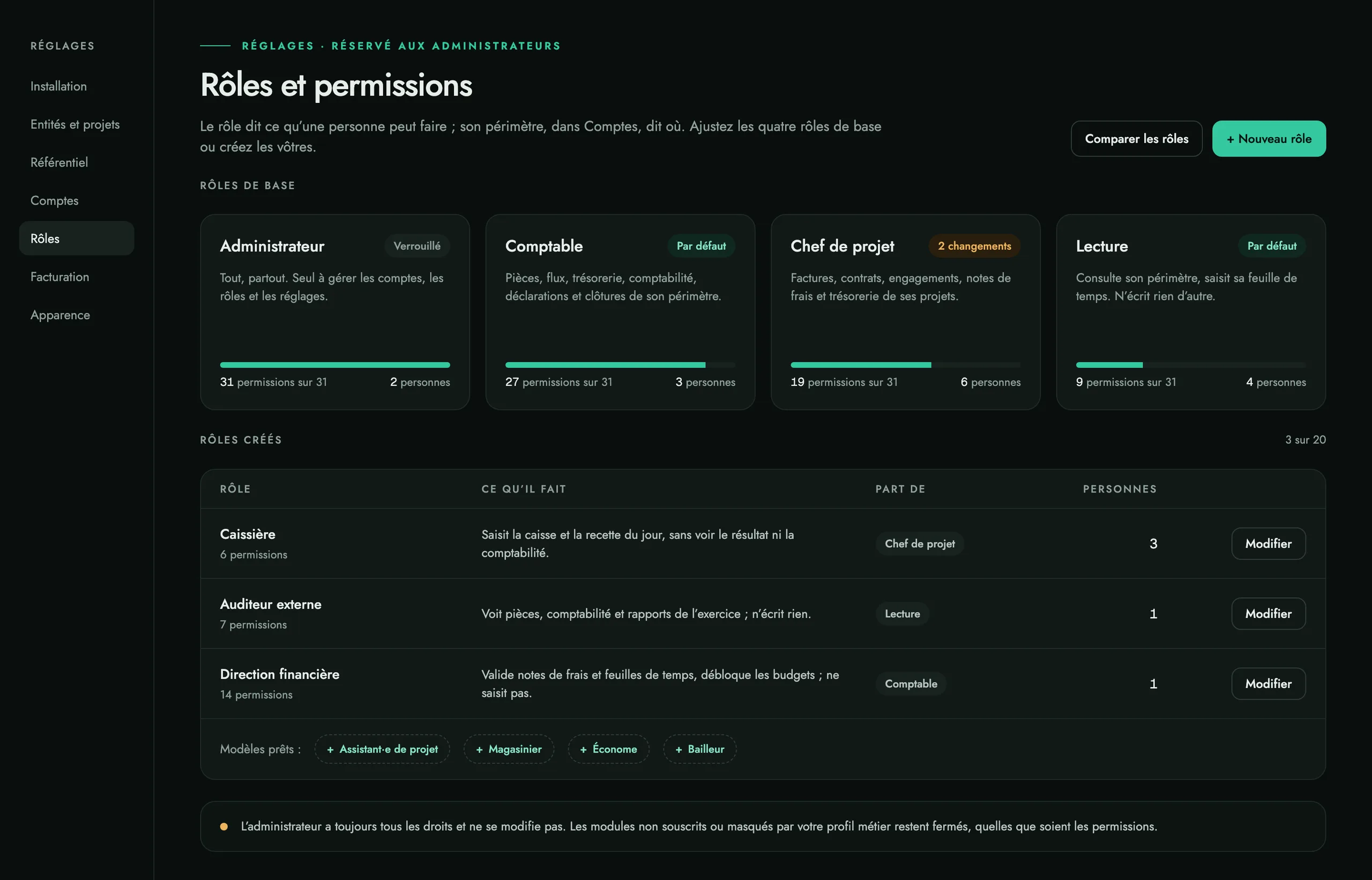Image resolution: width=1372 pixels, height=880 pixels.
Task: Open the Comptable role card
Action: pos(620,312)
